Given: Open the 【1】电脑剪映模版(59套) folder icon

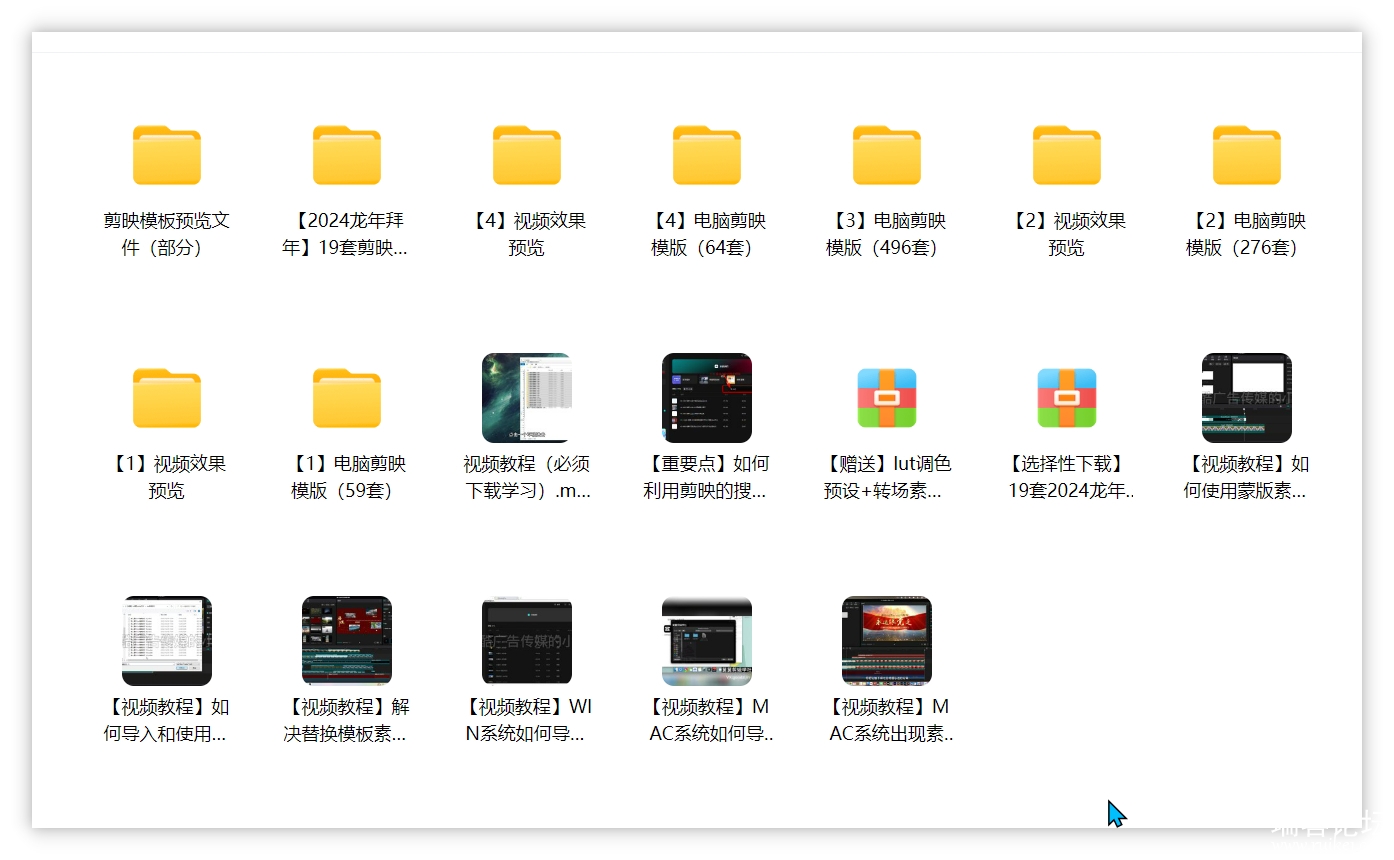Looking at the screenshot, I should [347, 398].
